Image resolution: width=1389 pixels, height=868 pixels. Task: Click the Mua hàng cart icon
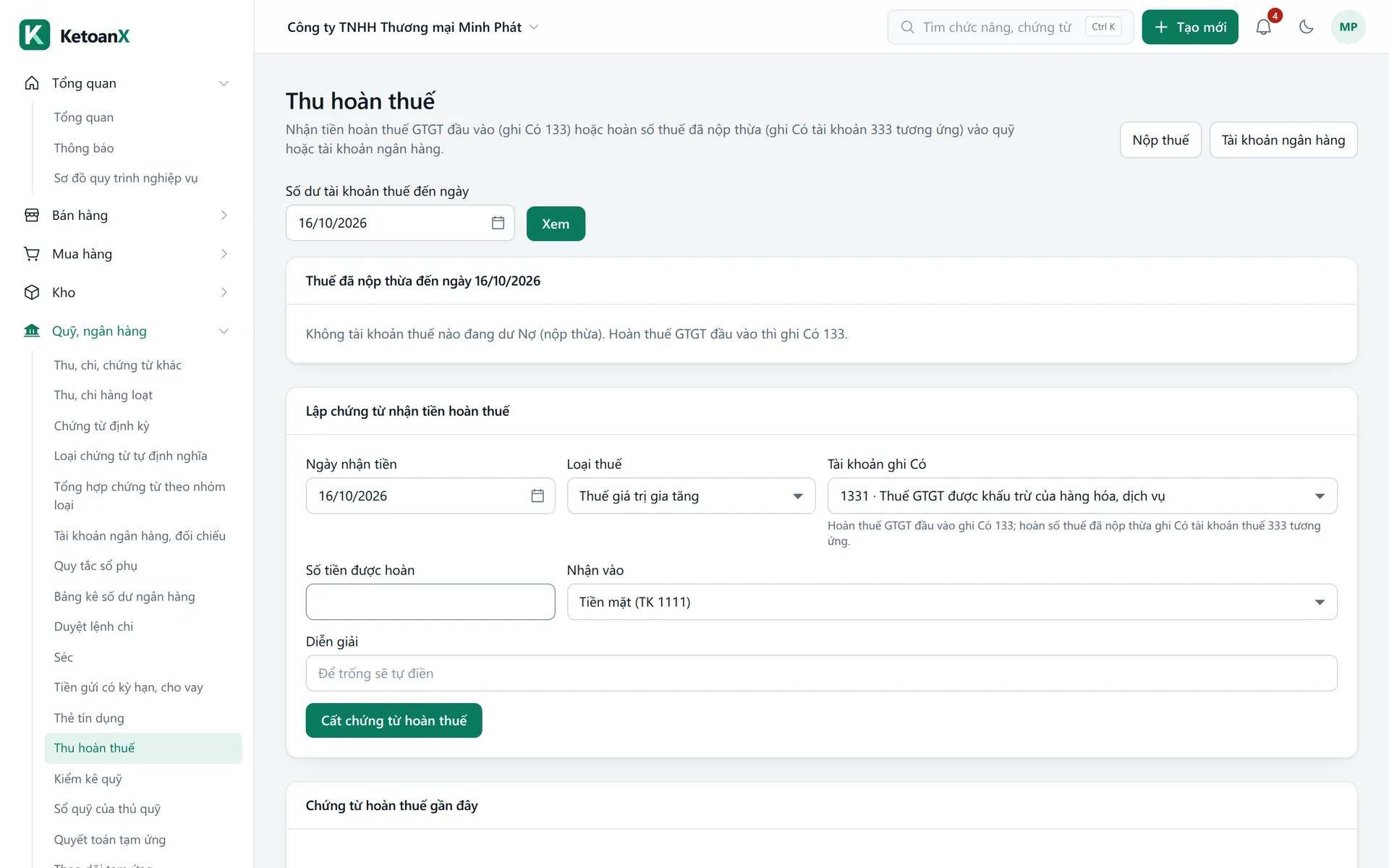coord(32,254)
